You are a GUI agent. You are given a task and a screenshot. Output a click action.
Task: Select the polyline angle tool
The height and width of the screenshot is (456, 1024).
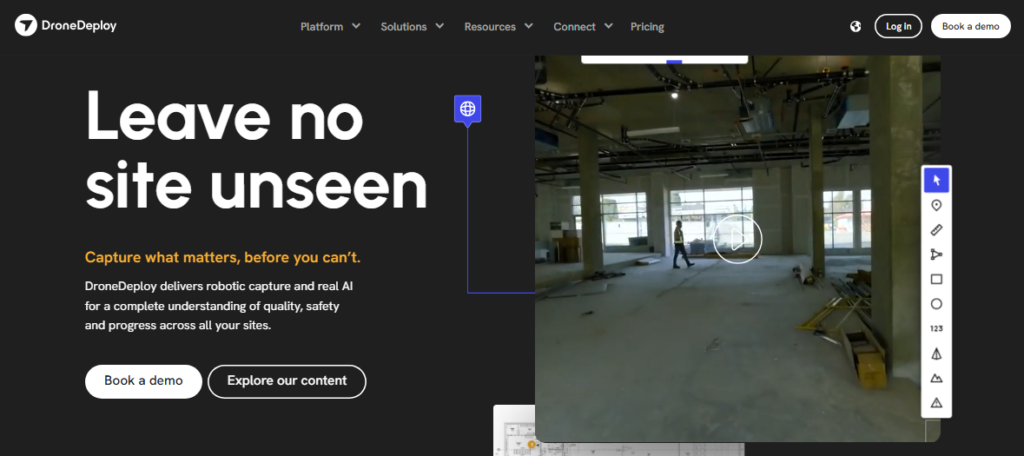[936, 255]
